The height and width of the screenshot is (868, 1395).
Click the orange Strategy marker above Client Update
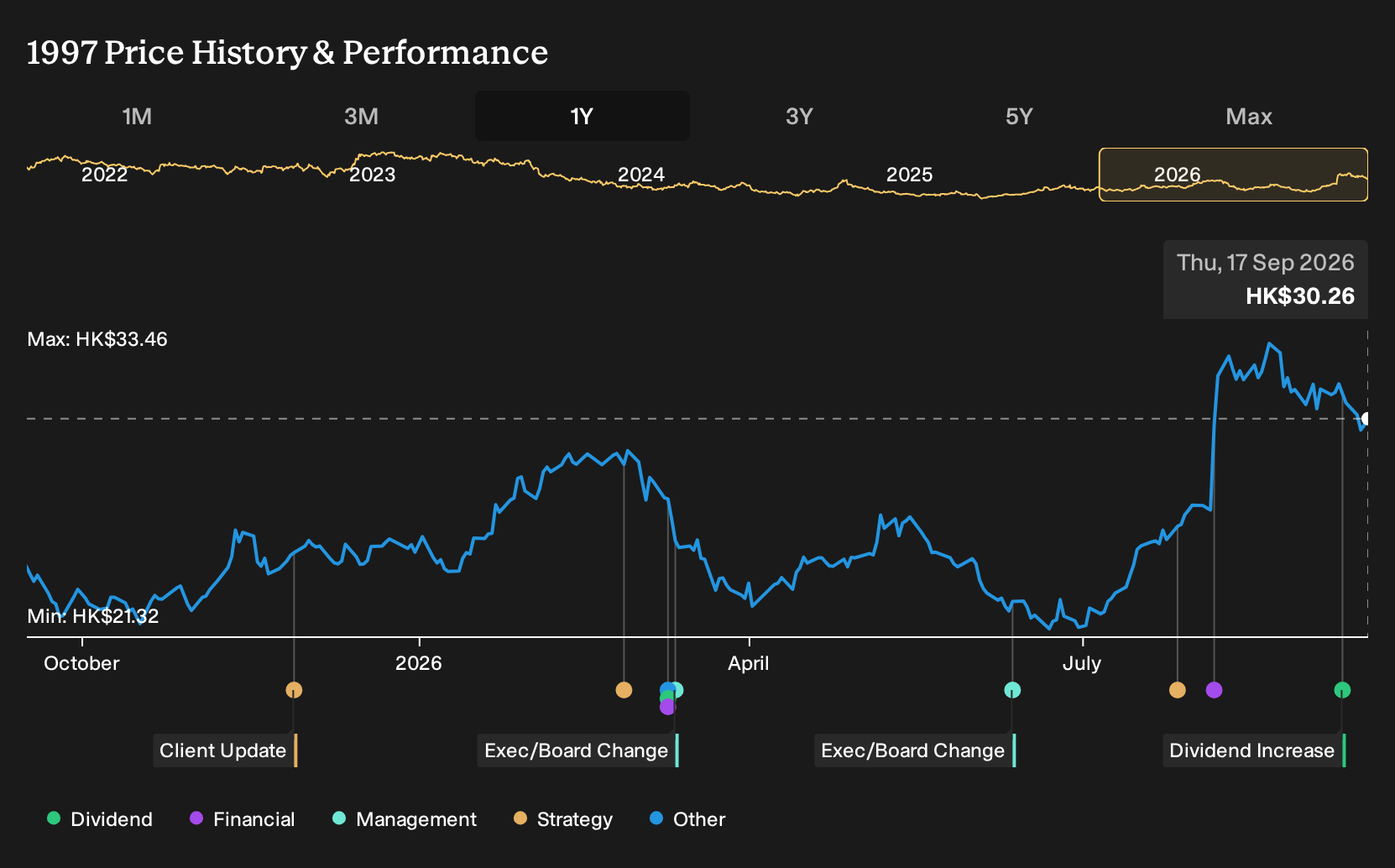point(294,690)
